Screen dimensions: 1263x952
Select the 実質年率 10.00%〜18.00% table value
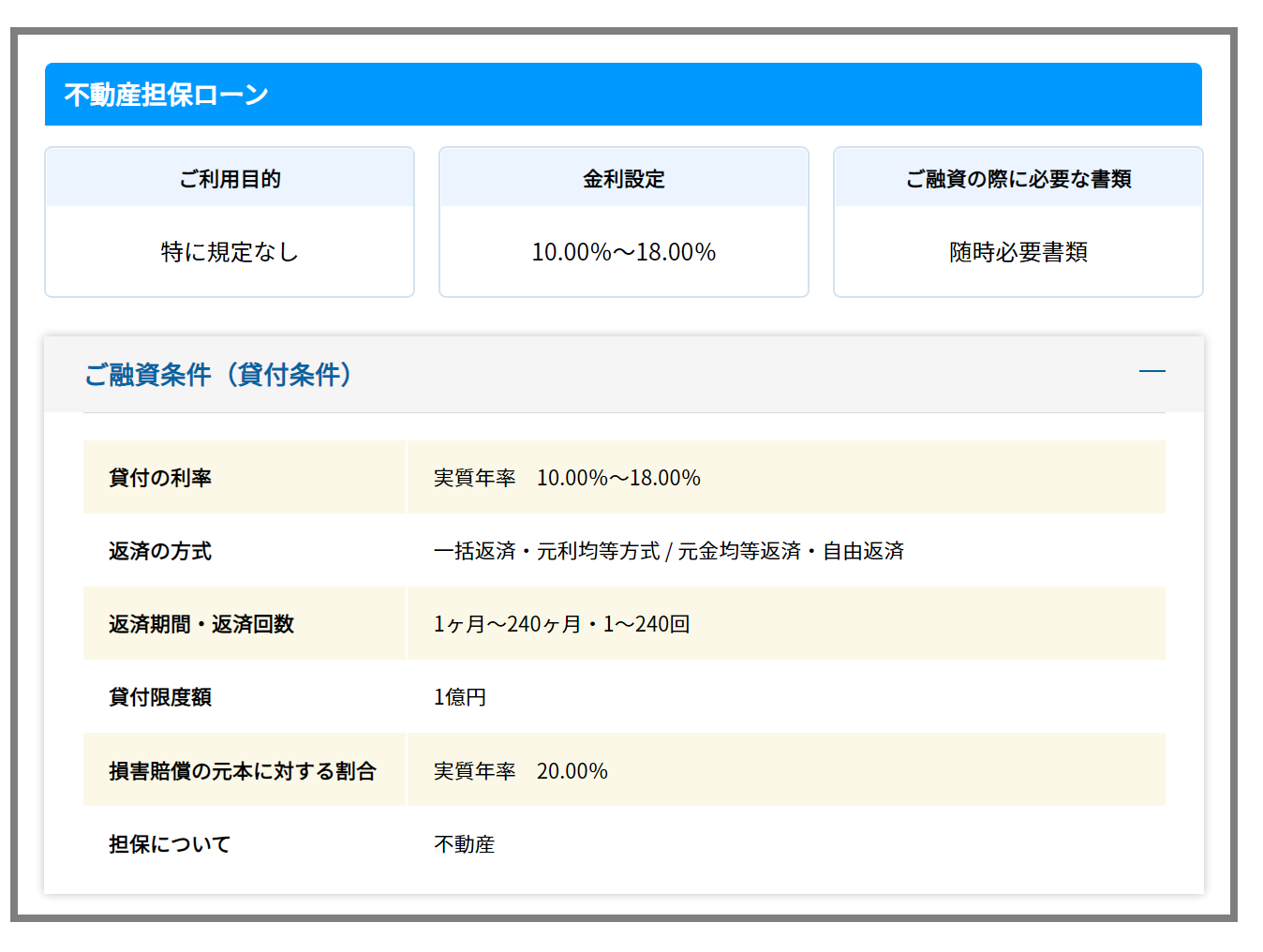point(567,478)
